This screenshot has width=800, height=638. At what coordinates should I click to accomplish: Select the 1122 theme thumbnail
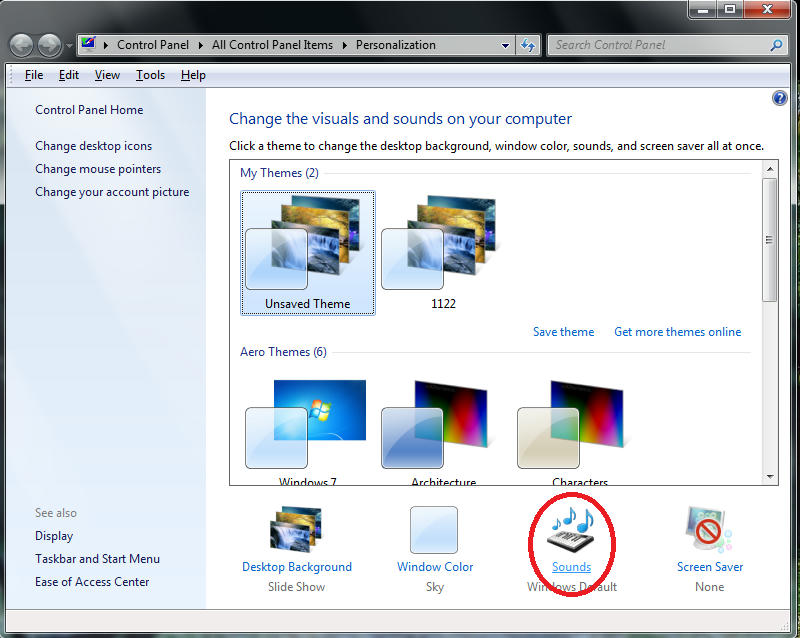(443, 253)
